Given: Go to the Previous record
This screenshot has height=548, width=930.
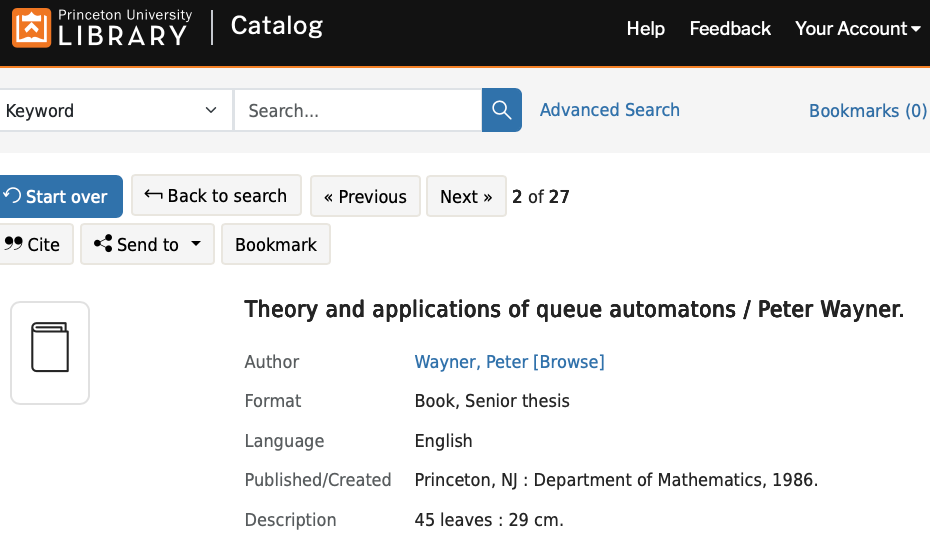Looking at the screenshot, I should coord(365,196).
